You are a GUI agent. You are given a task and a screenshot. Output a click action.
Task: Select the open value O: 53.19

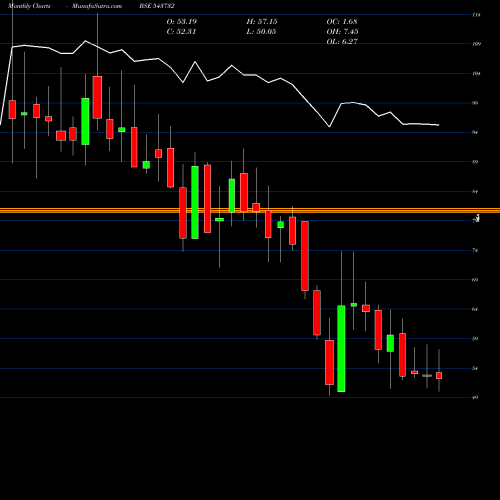182,22
